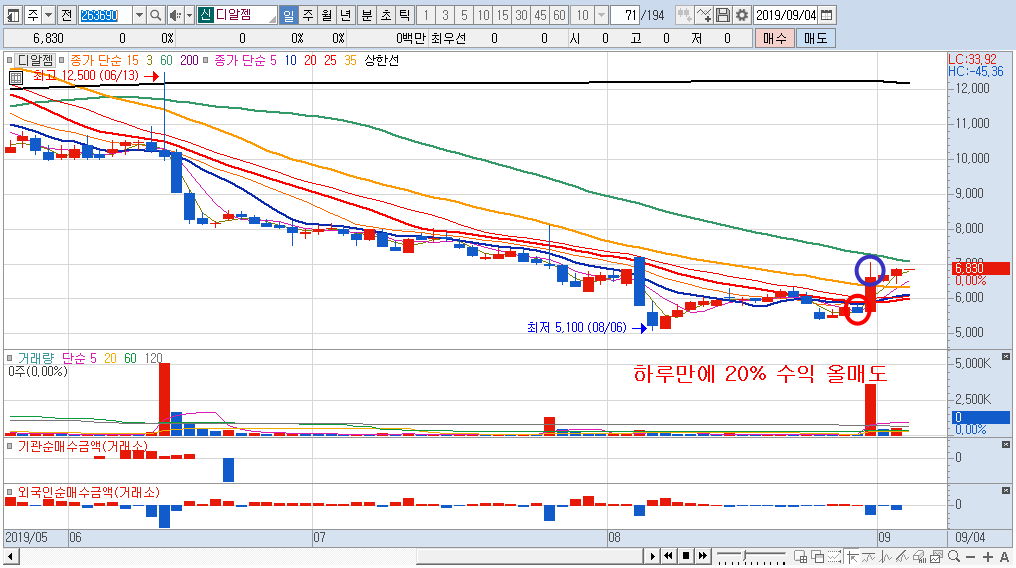The height and width of the screenshot is (568, 1016).
Task: Close the institutional net-buy panel X
Action: click(1006, 445)
